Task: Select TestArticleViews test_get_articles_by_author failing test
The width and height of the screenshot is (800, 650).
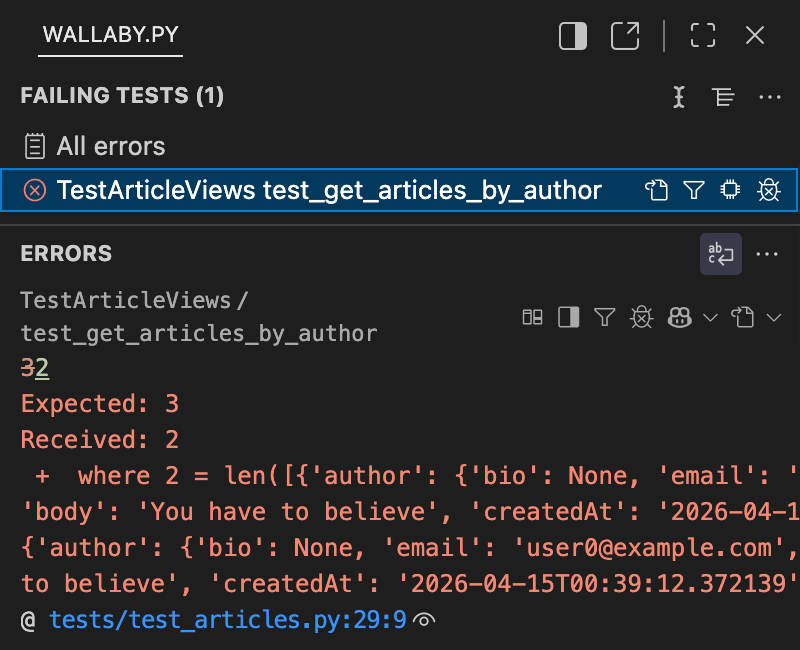Action: (399, 190)
